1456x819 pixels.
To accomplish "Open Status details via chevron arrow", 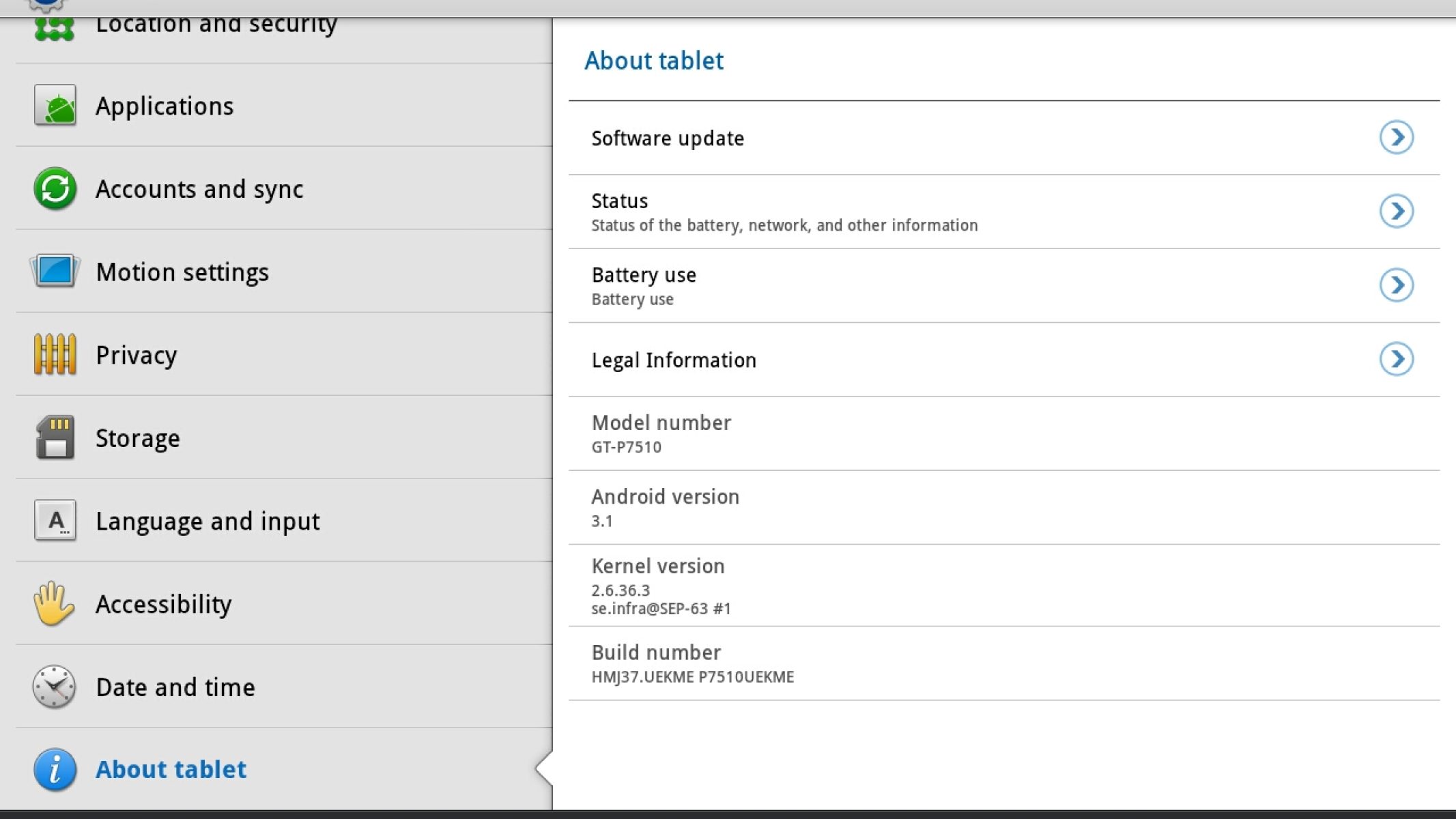I will coord(1396,211).
